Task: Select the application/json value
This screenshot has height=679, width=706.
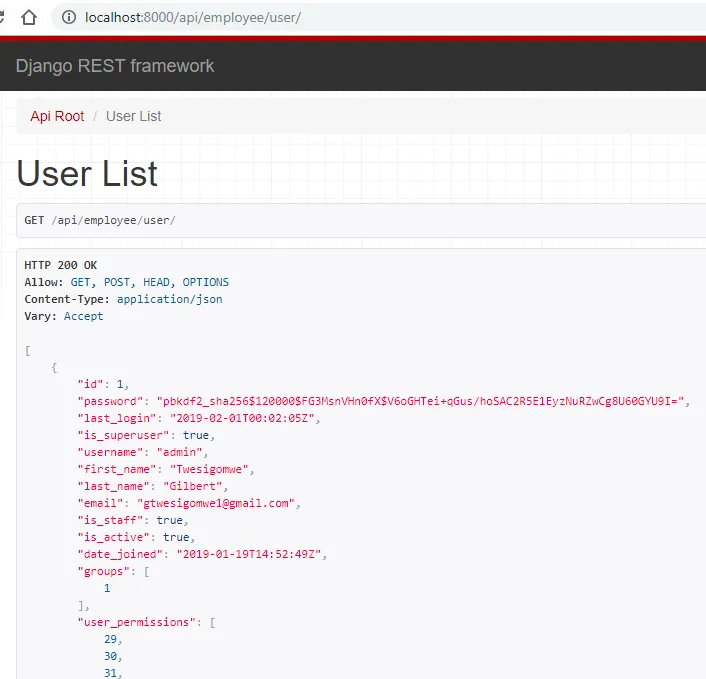Action: pos(170,299)
